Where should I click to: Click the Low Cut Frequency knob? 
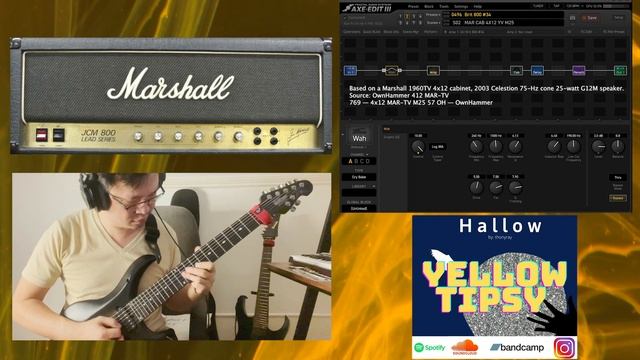click(x=573, y=146)
